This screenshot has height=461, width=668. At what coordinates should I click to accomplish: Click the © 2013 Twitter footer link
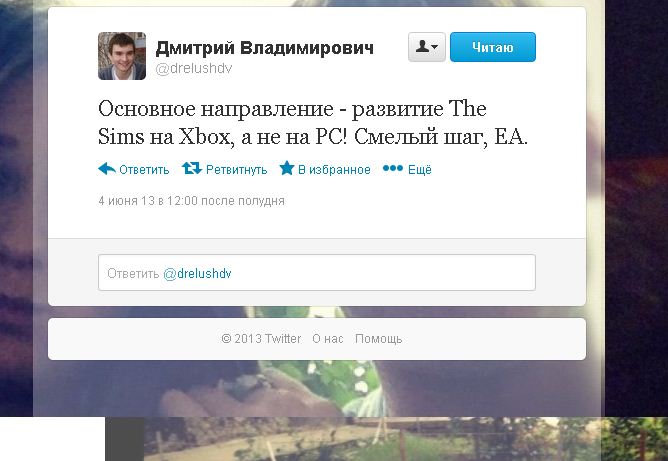(x=261, y=339)
